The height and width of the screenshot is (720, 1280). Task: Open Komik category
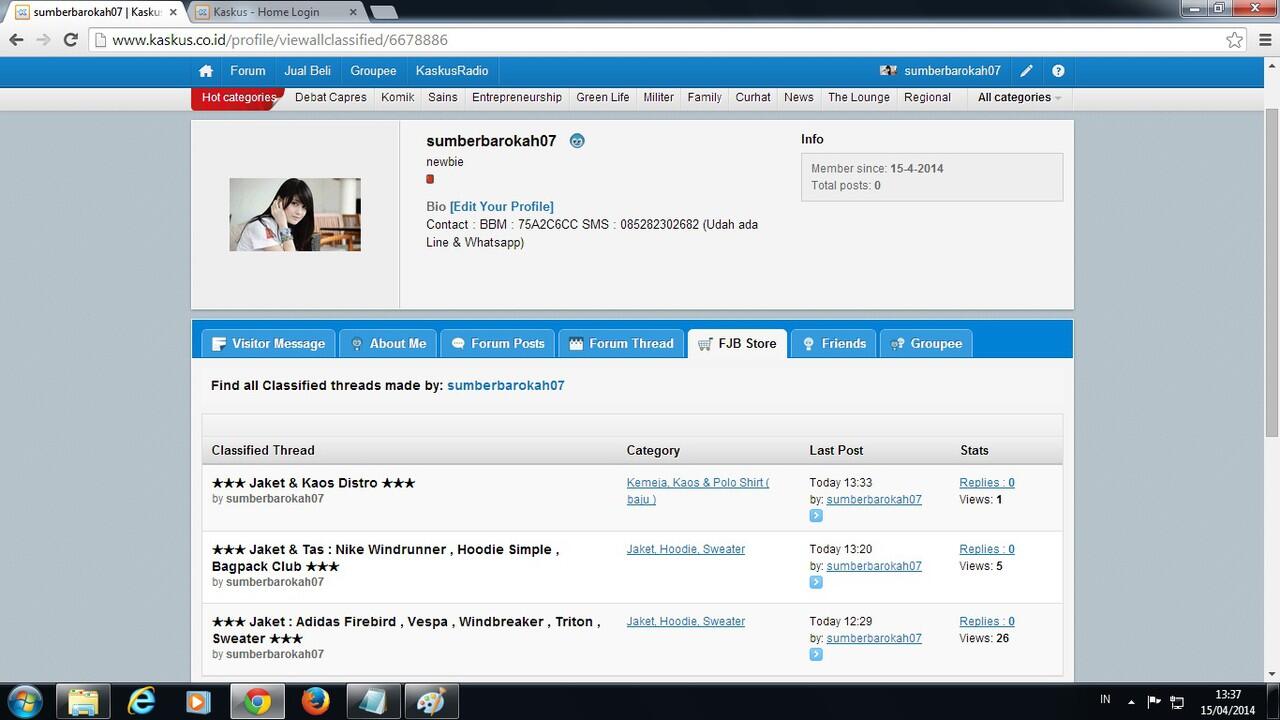coord(398,97)
